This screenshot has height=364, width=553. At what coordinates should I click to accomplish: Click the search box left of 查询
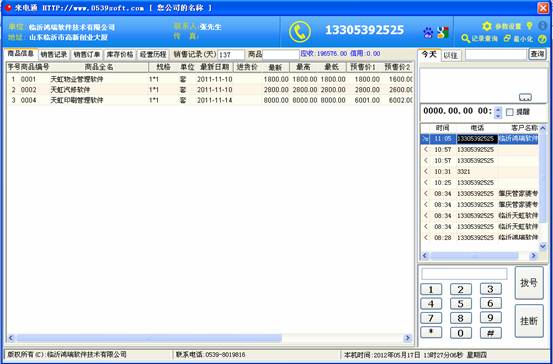(x=496, y=55)
